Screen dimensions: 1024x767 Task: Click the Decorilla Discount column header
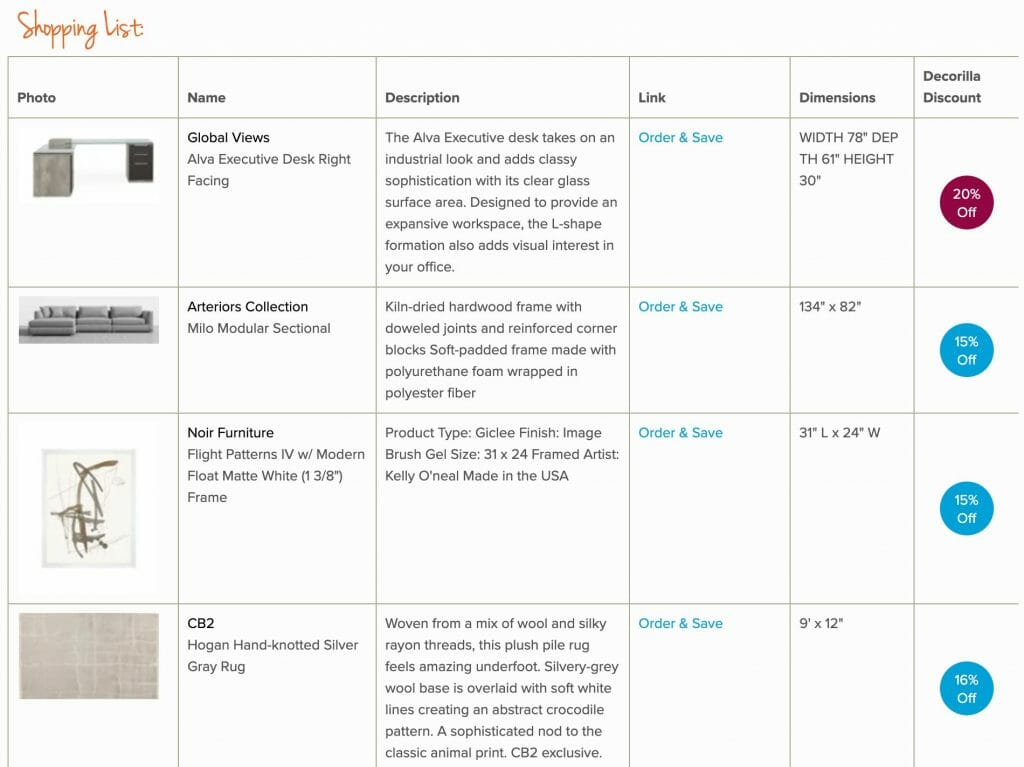(x=952, y=87)
